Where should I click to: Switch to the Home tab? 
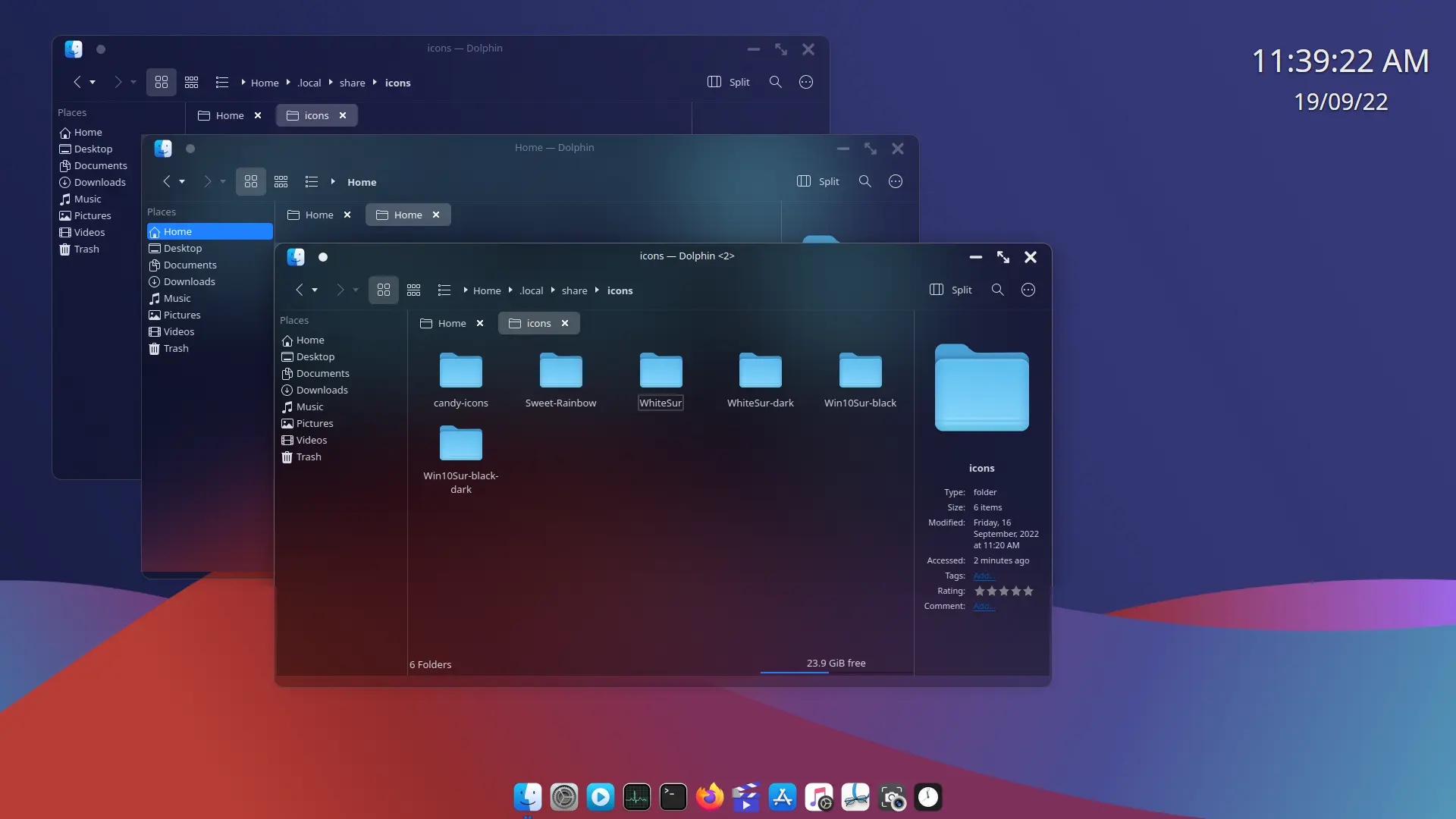(452, 322)
